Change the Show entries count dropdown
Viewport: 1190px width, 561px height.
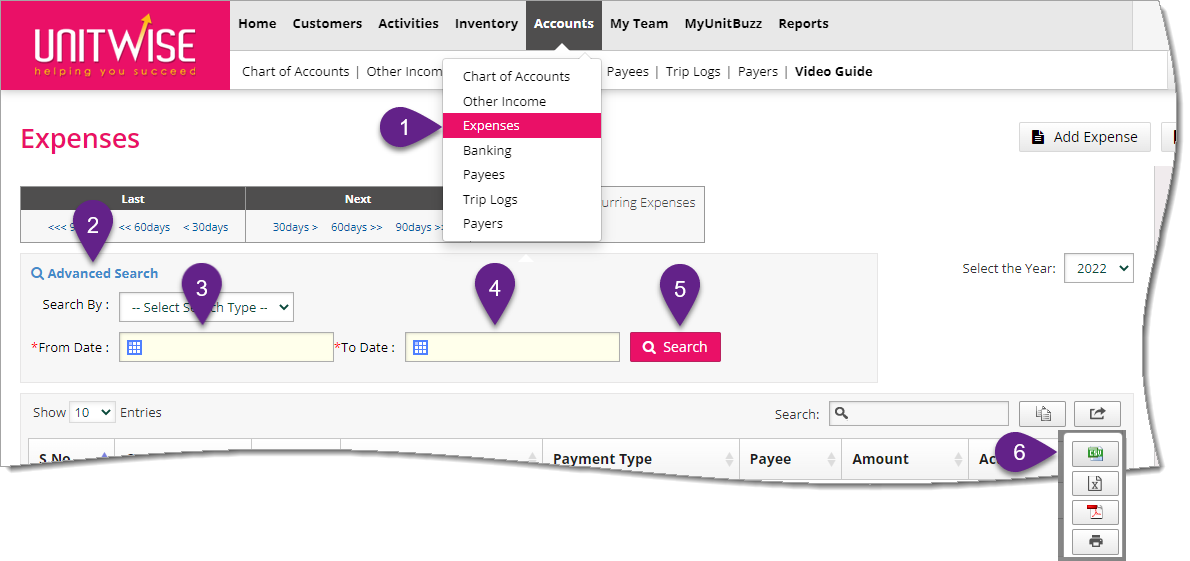pyautogui.click(x=92, y=412)
